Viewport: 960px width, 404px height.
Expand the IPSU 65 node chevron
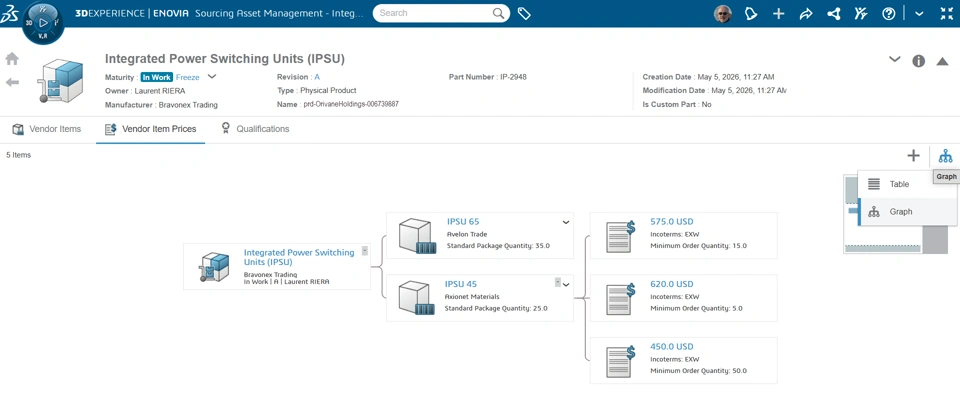coord(566,222)
